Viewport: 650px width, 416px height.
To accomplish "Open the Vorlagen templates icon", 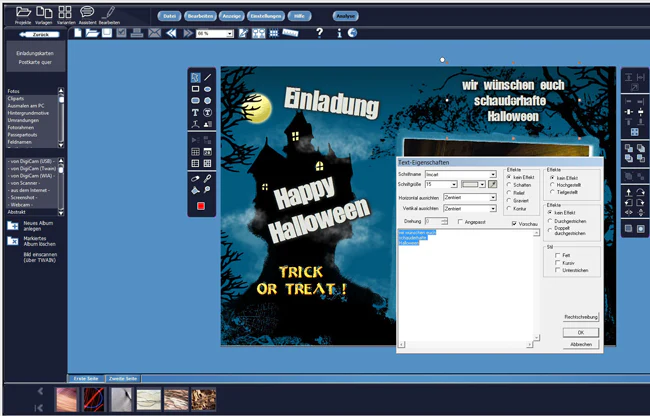I will [44, 12].
